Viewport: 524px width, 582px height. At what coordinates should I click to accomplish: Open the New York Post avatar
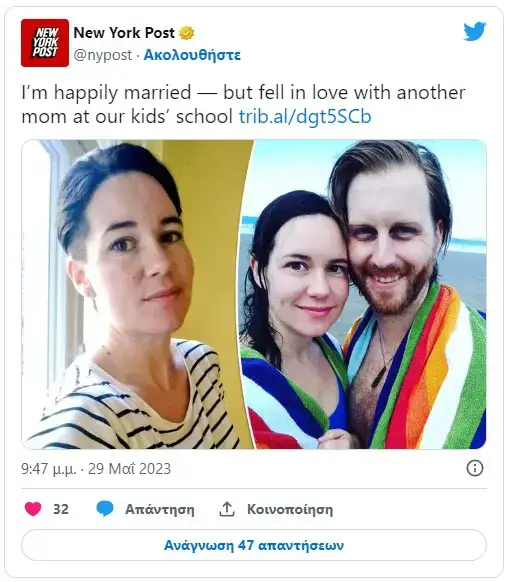click(x=45, y=43)
